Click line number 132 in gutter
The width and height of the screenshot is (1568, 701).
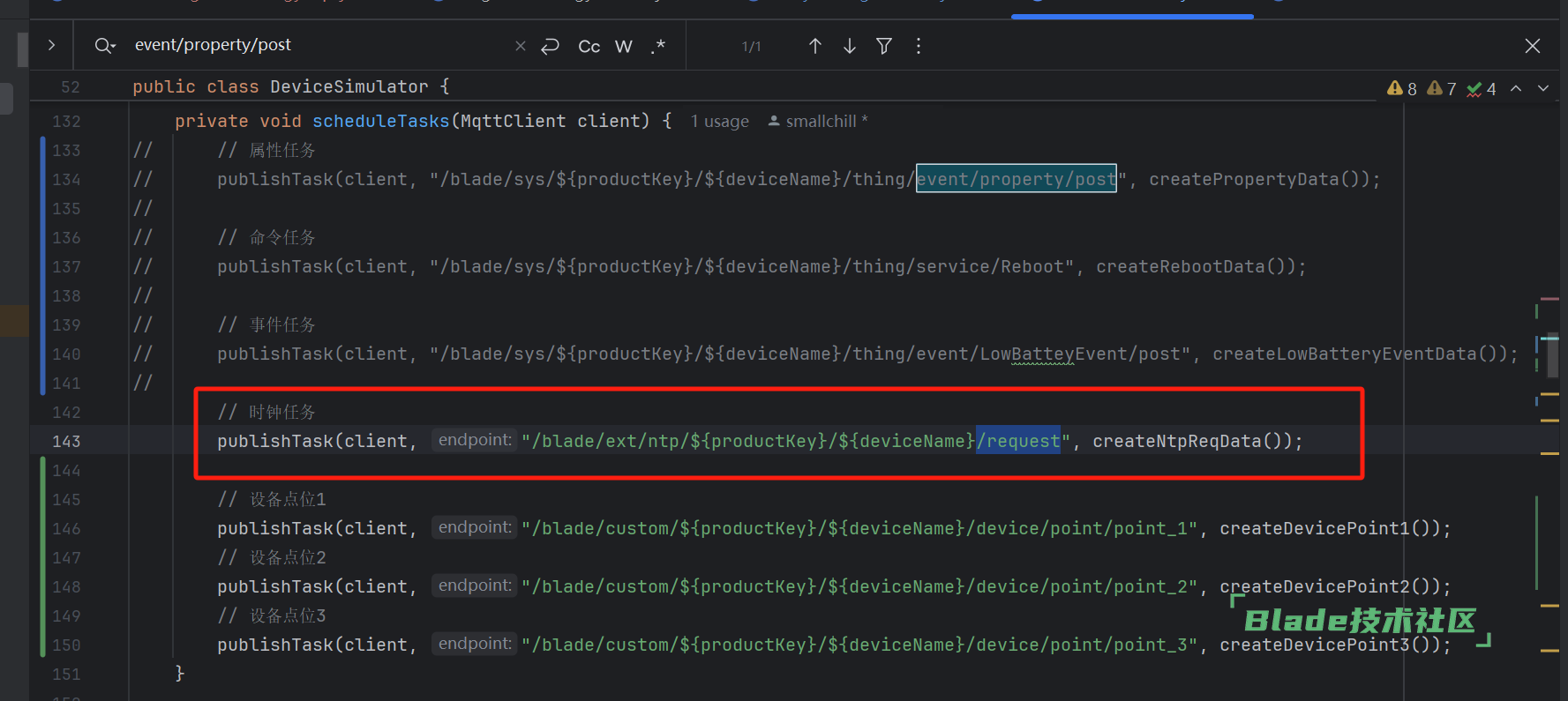click(66, 121)
